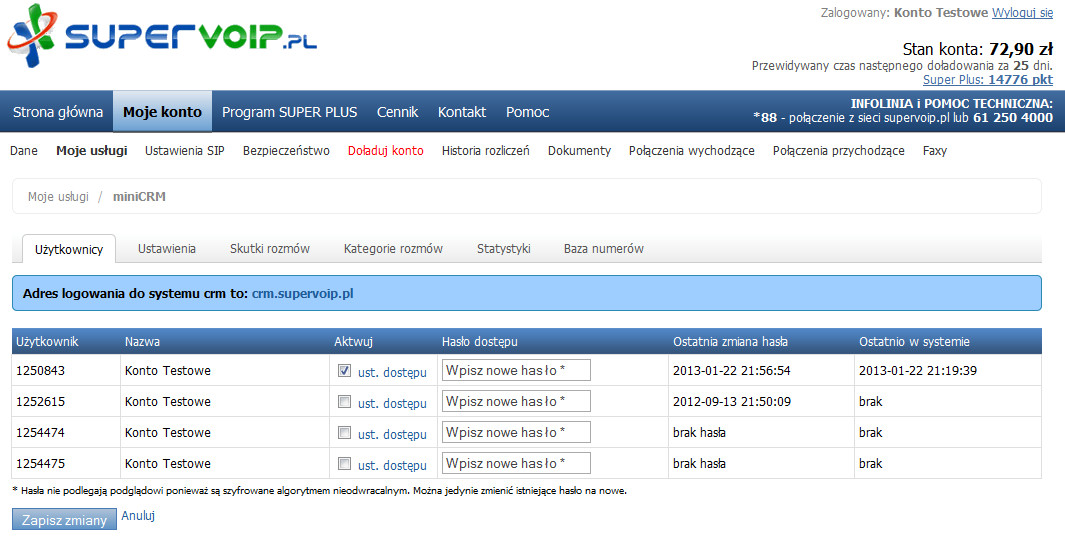Screen dimensions: 1065x543
Task: Open Program SUPER PLUS page
Action: [x=289, y=112]
